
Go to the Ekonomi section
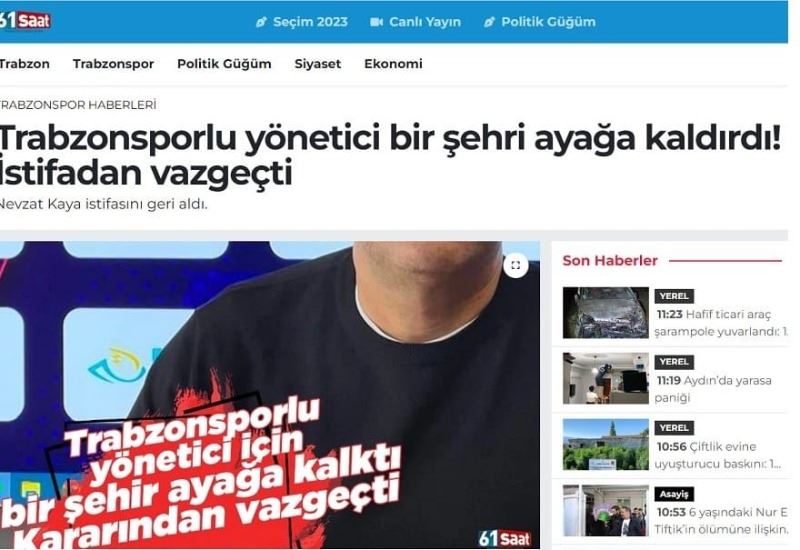click(393, 64)
